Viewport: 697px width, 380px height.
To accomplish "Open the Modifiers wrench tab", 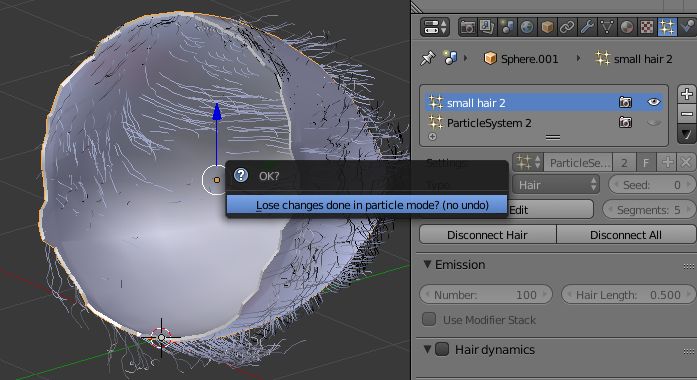I will pos(587,27).
